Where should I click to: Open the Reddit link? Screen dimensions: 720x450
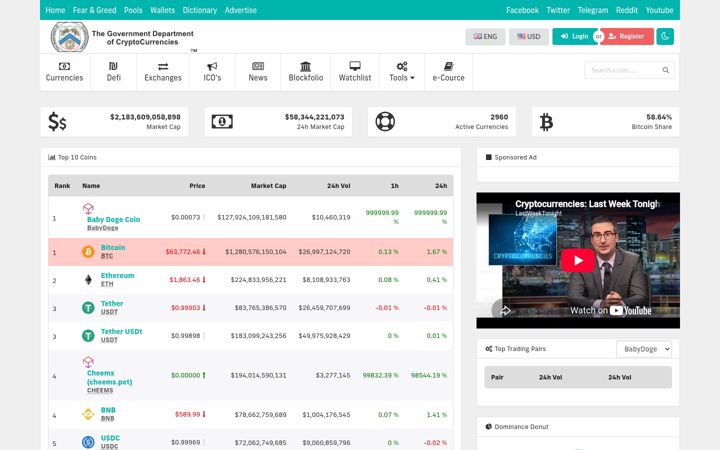click(627, 10)
